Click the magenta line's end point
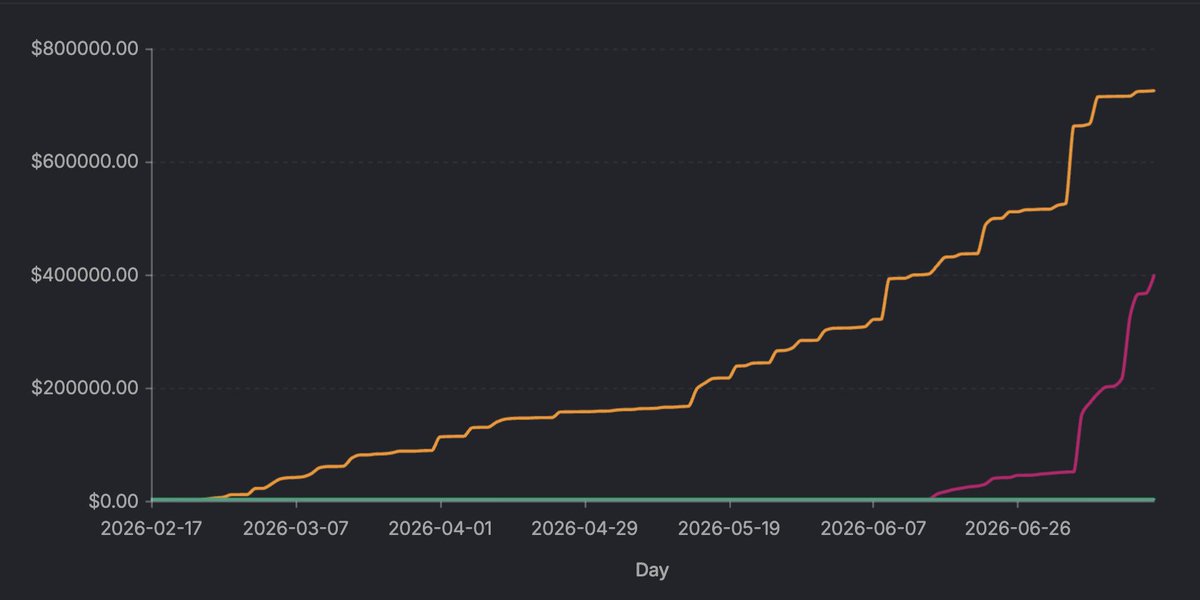 coord(1154,276)
